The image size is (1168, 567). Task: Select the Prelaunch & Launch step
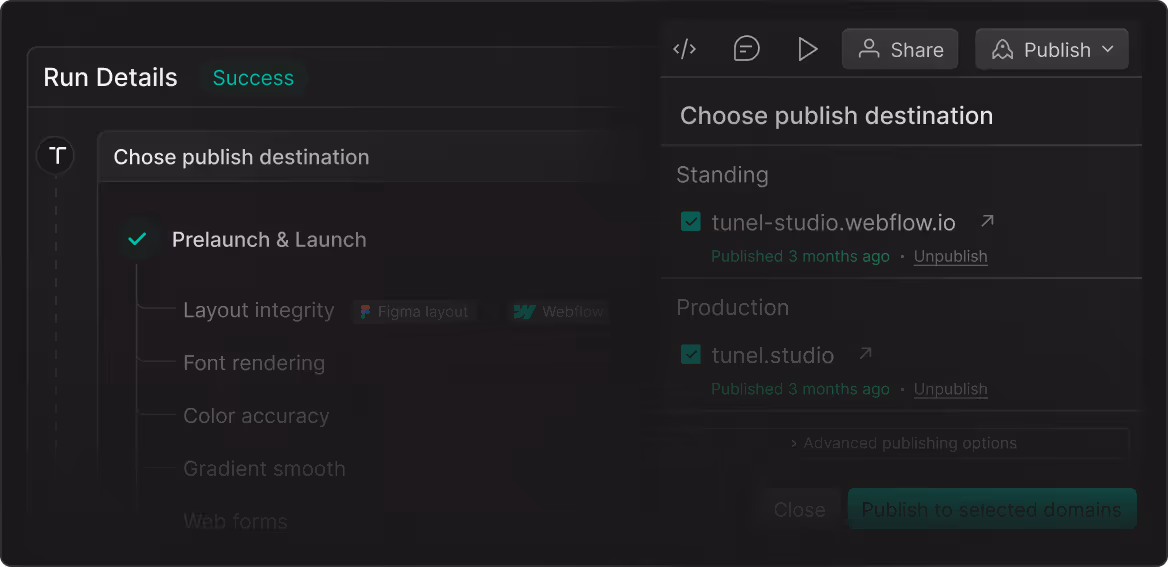(269, 240)
